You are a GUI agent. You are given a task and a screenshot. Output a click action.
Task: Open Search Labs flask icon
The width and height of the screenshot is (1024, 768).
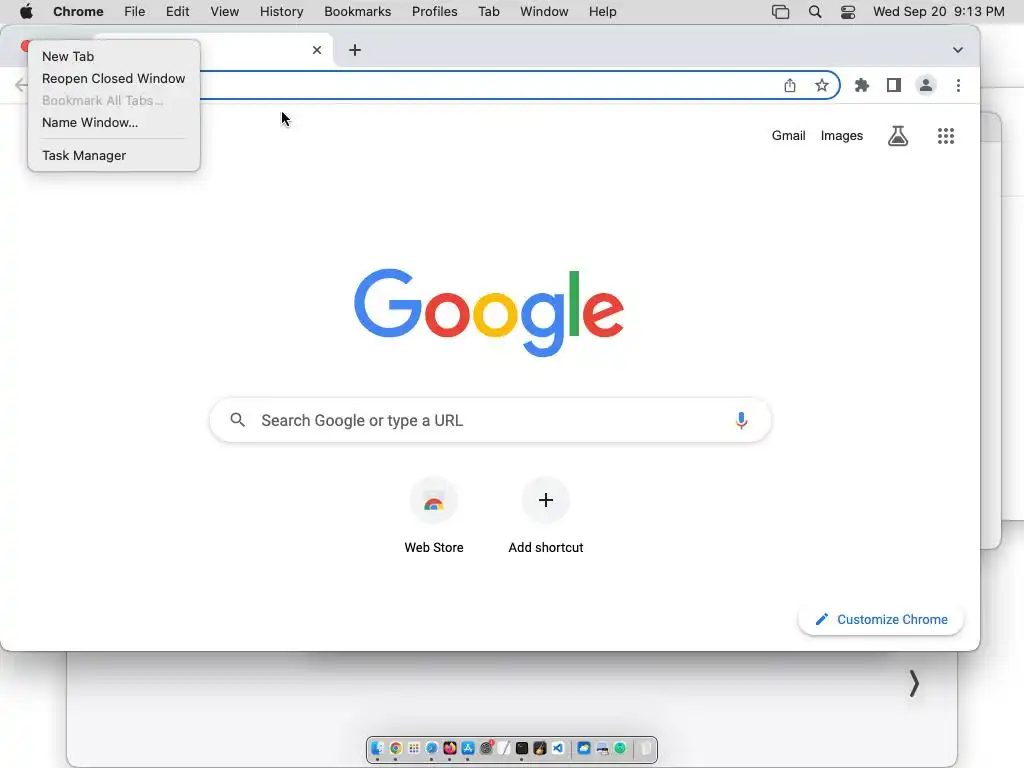[898, 136]
